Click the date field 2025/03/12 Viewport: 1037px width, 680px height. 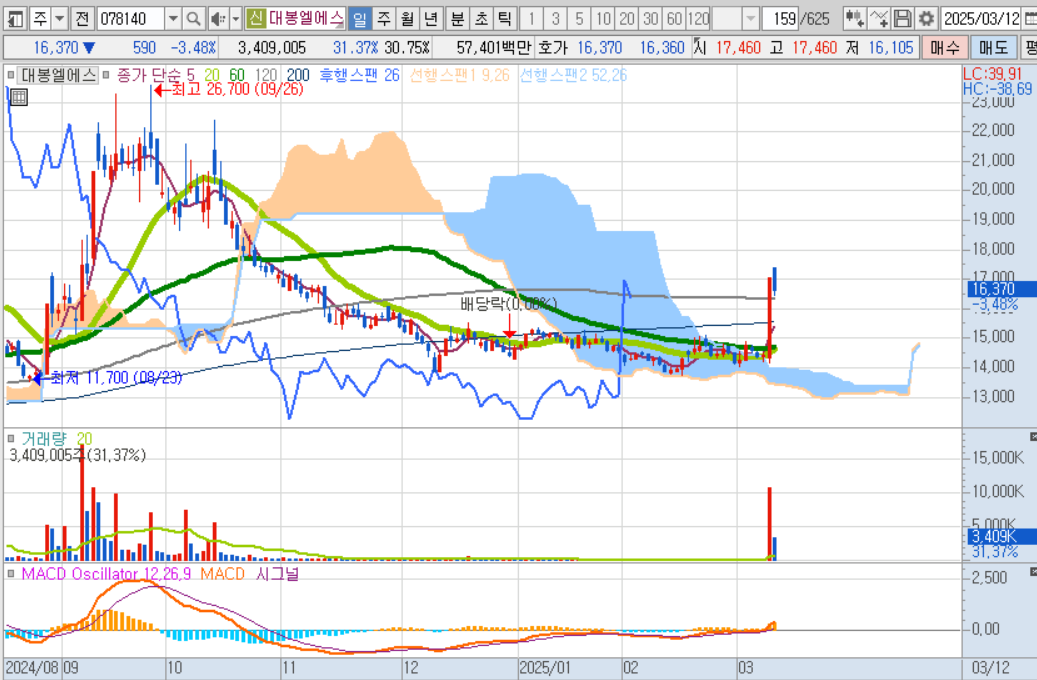click(x=981, y=19)
